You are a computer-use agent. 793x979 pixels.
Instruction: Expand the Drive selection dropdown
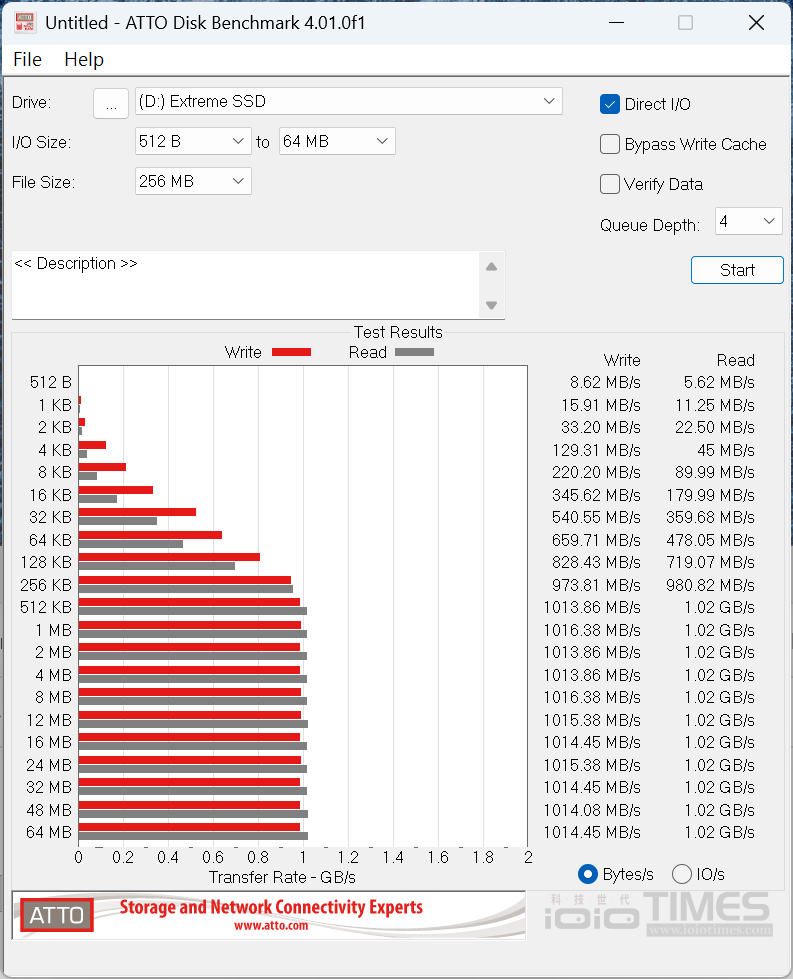click(x=549, y=101)
